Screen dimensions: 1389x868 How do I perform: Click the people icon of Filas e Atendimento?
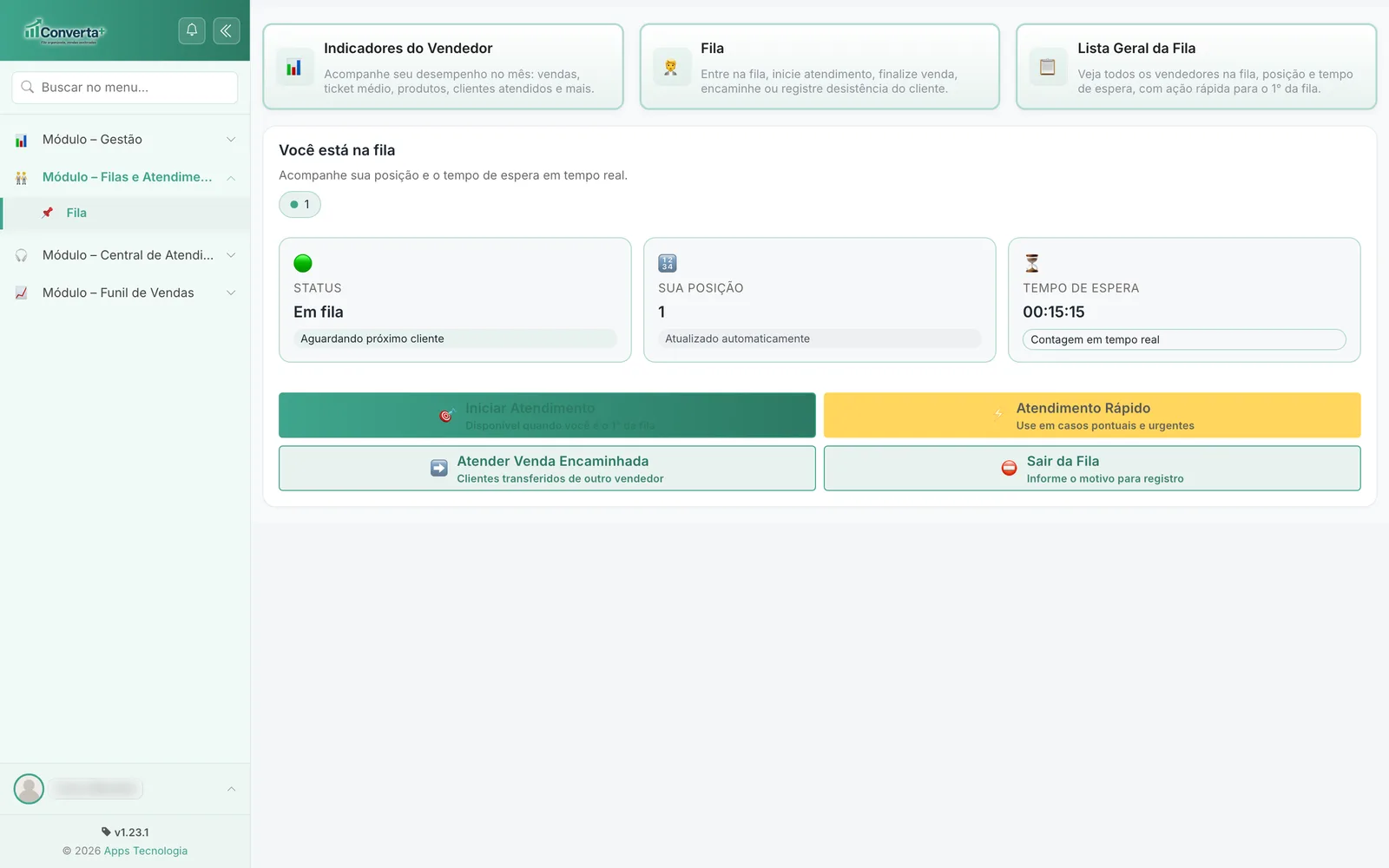click(22, 177)
